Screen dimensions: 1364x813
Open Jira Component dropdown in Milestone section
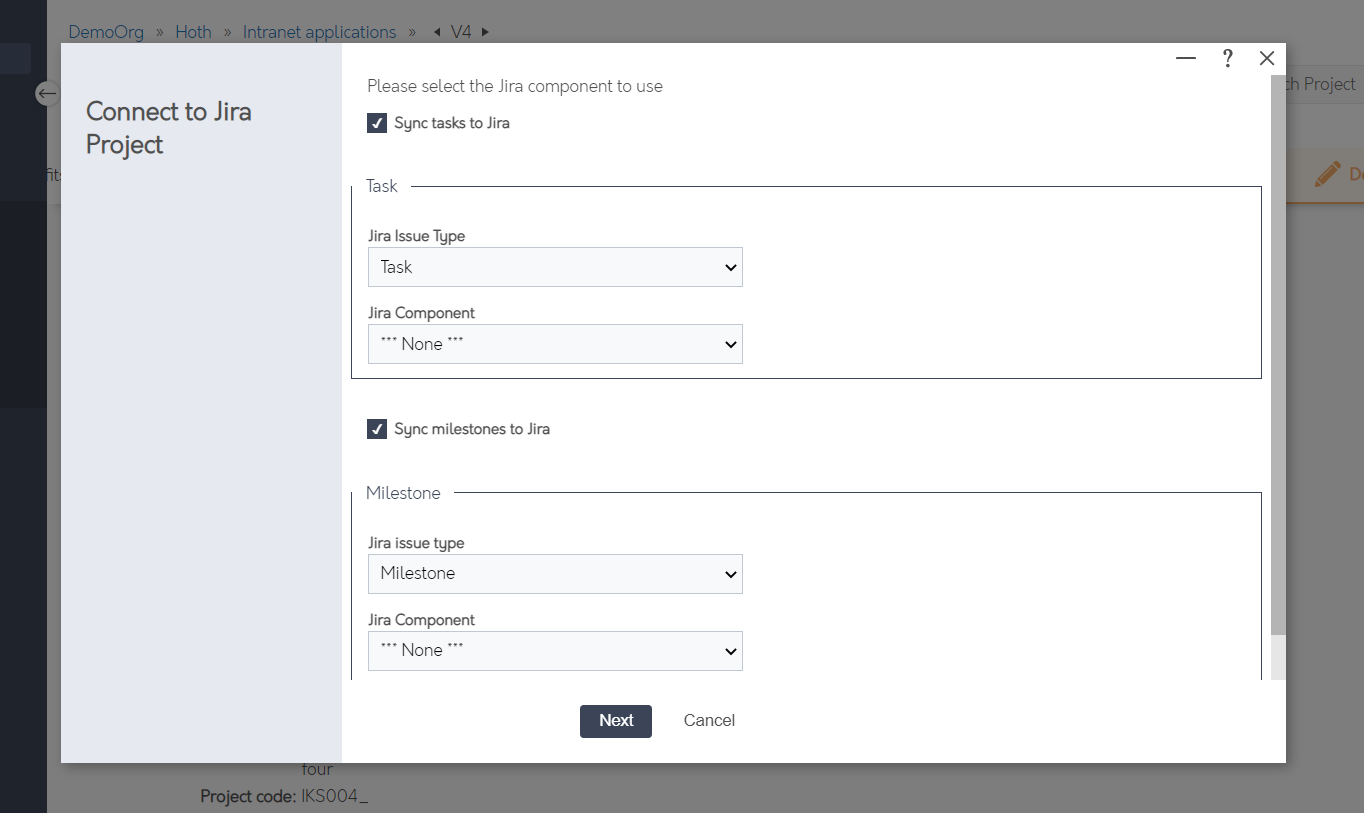click(x=555, y=650)
